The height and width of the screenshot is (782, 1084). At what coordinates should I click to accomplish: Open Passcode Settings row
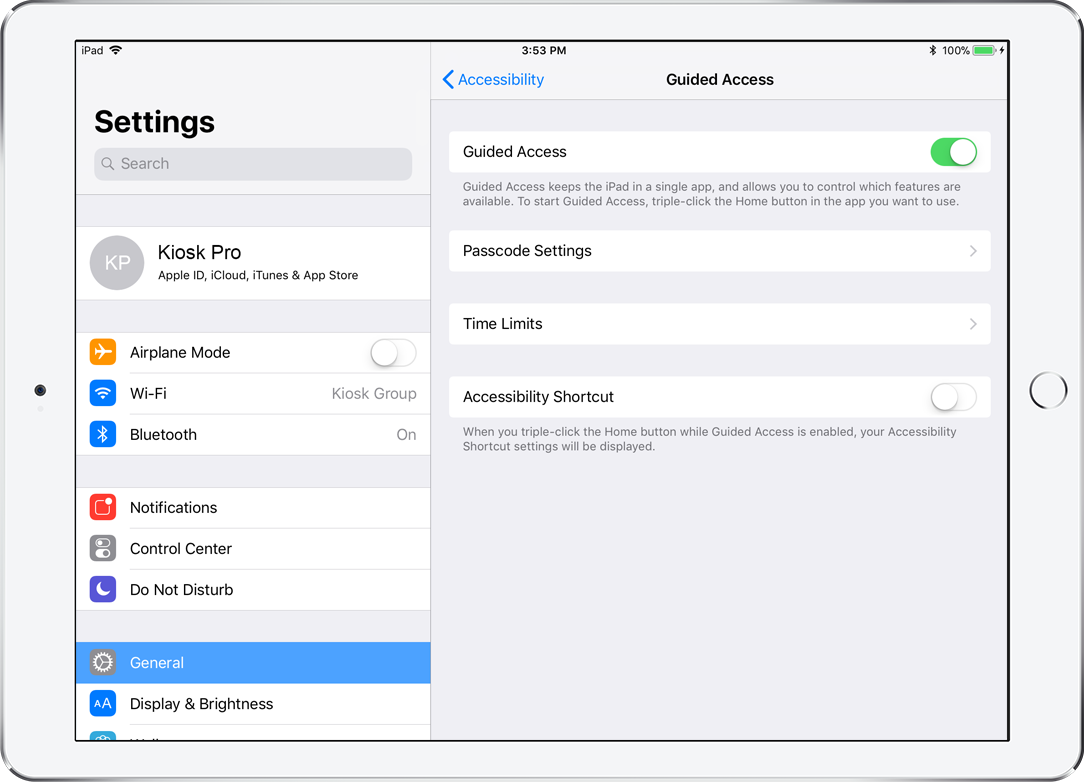tap(720, 251)
